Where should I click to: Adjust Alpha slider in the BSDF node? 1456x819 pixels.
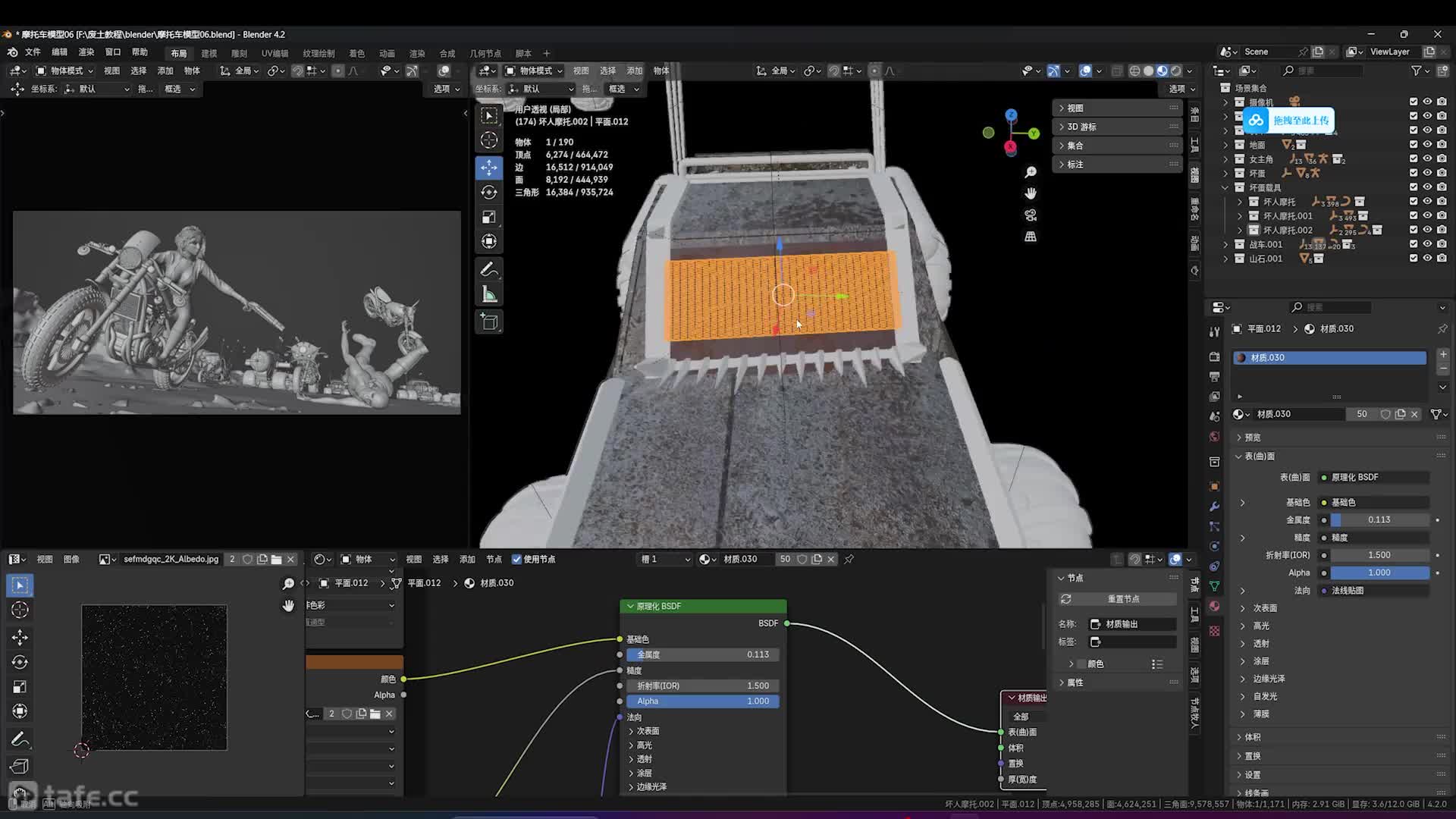[x=703, y=701]
